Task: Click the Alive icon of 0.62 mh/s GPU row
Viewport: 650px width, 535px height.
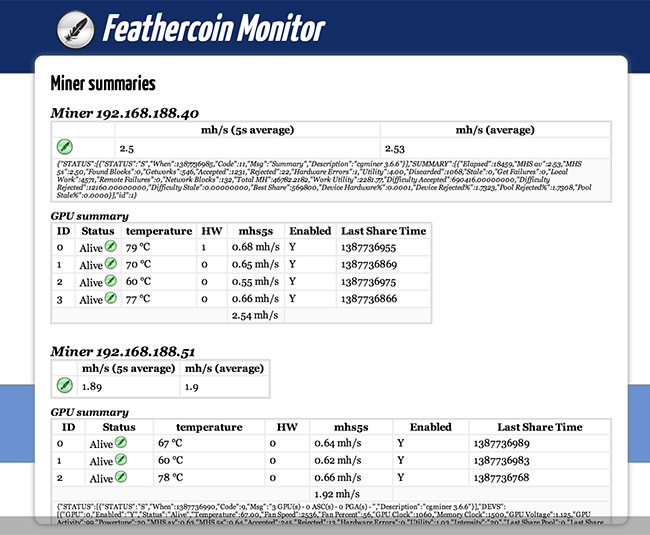Action: tap(121, 460)
